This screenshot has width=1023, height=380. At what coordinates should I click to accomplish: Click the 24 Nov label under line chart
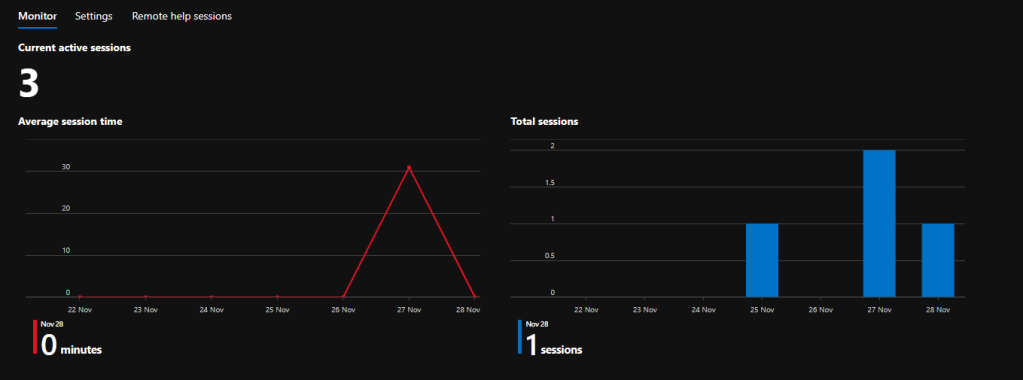pos(211,309)
